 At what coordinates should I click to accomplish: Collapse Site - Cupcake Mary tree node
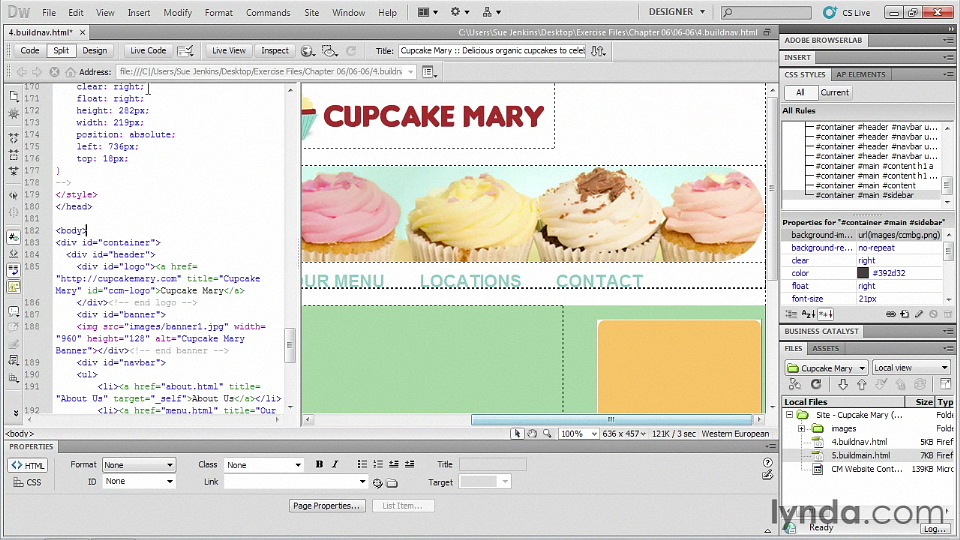coord(790,414)
